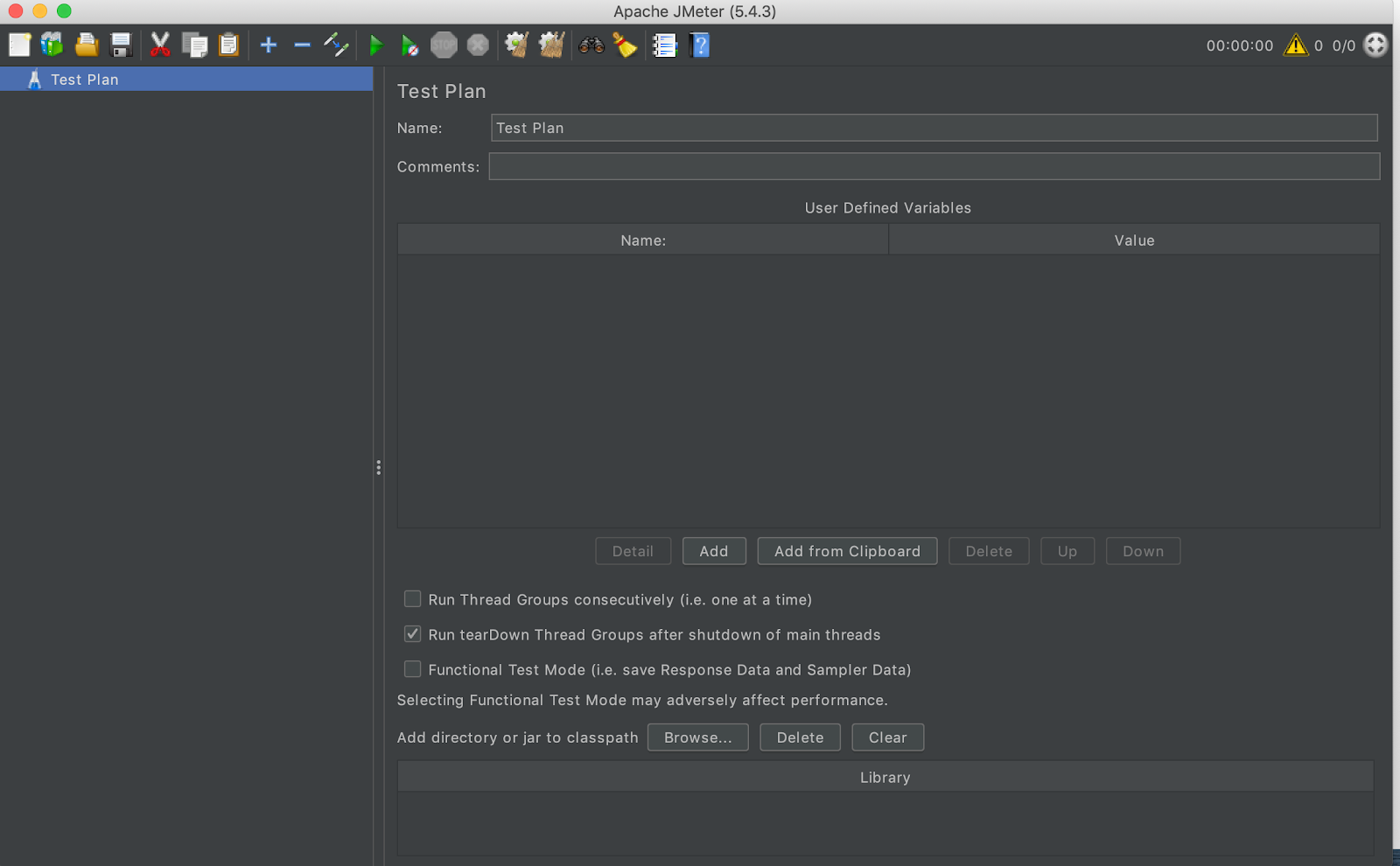Start the test with green play icon
Image resolution: width=1400 pixels, height=866 pixels.
tap(376, 45)
